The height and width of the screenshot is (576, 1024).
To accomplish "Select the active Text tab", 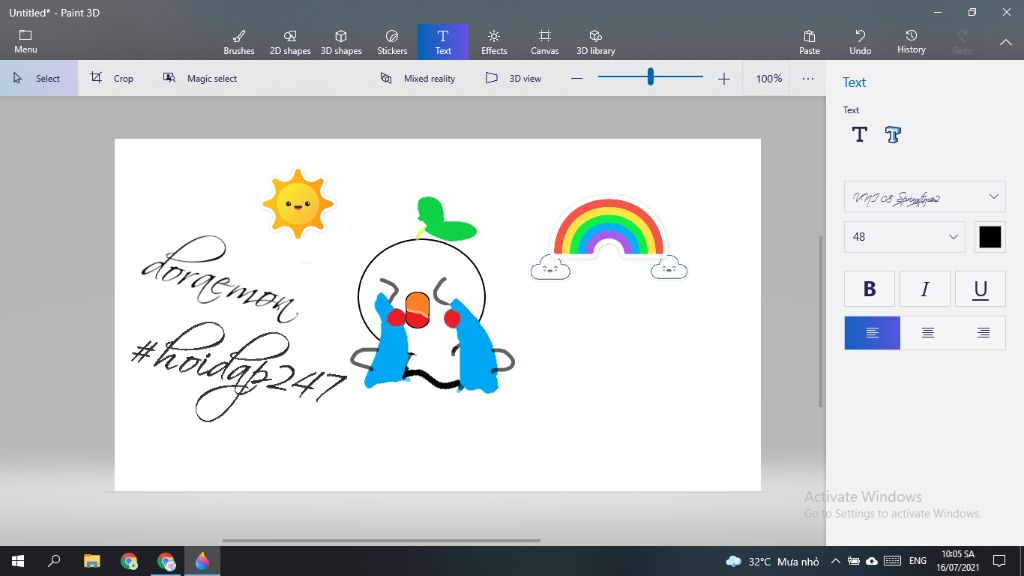I will click(443, 42).
